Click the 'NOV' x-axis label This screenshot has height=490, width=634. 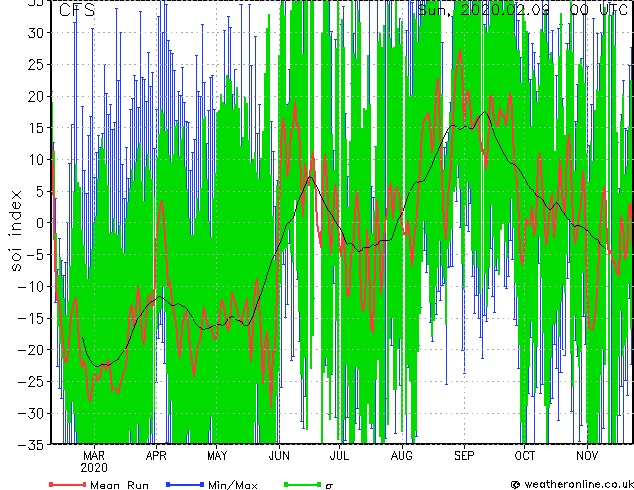tap(587, 456)
